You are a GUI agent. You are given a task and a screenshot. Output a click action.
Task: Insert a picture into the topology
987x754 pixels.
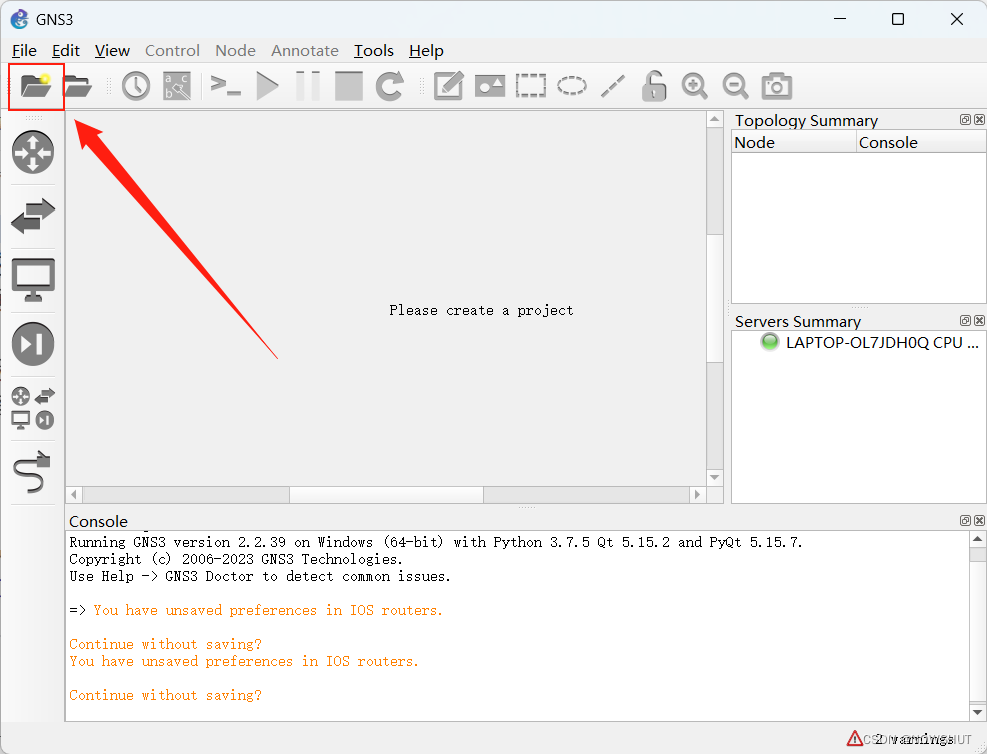coord(490,86)
